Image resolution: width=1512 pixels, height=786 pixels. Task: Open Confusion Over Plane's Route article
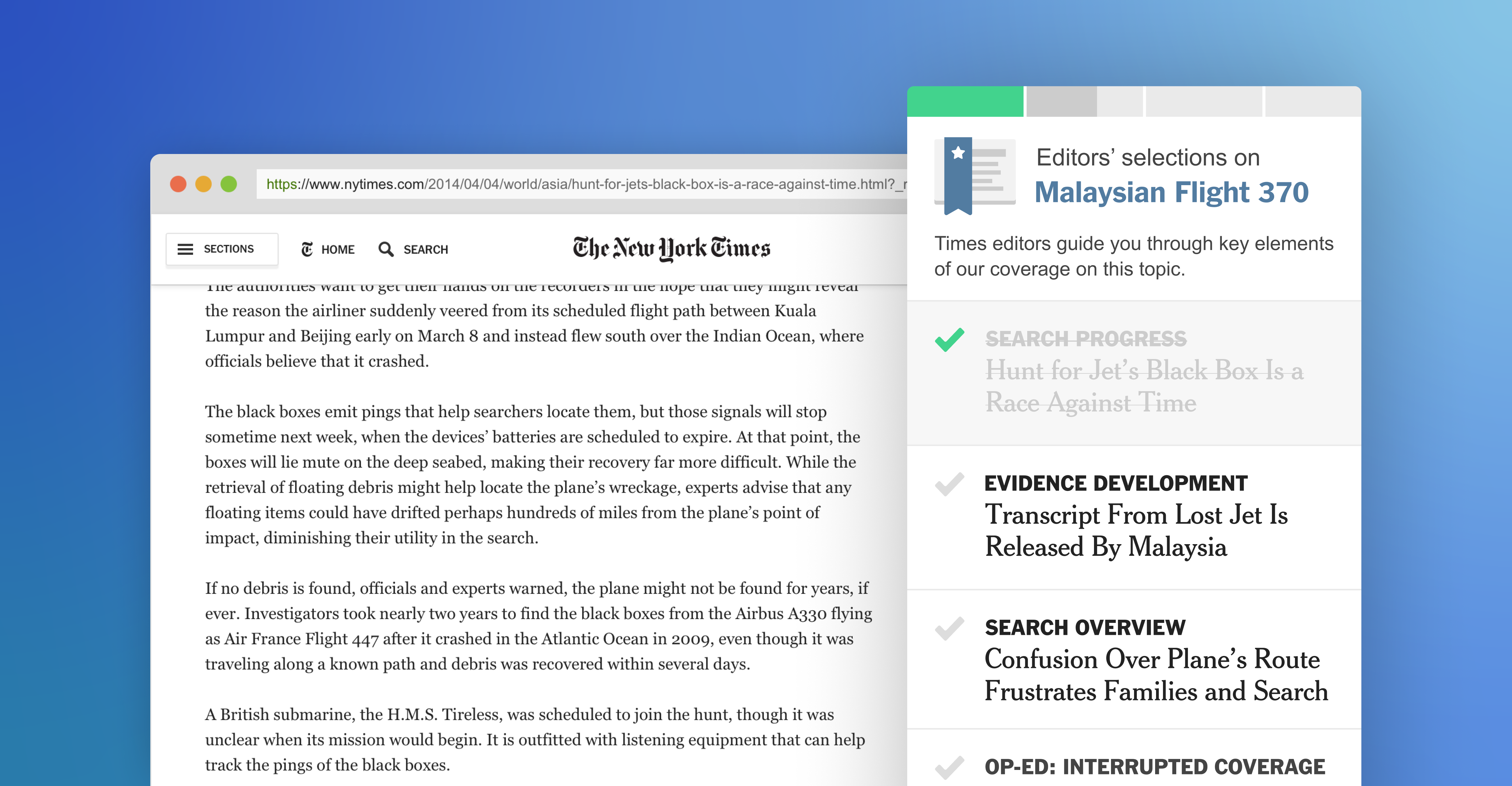tap(1155, 675)
